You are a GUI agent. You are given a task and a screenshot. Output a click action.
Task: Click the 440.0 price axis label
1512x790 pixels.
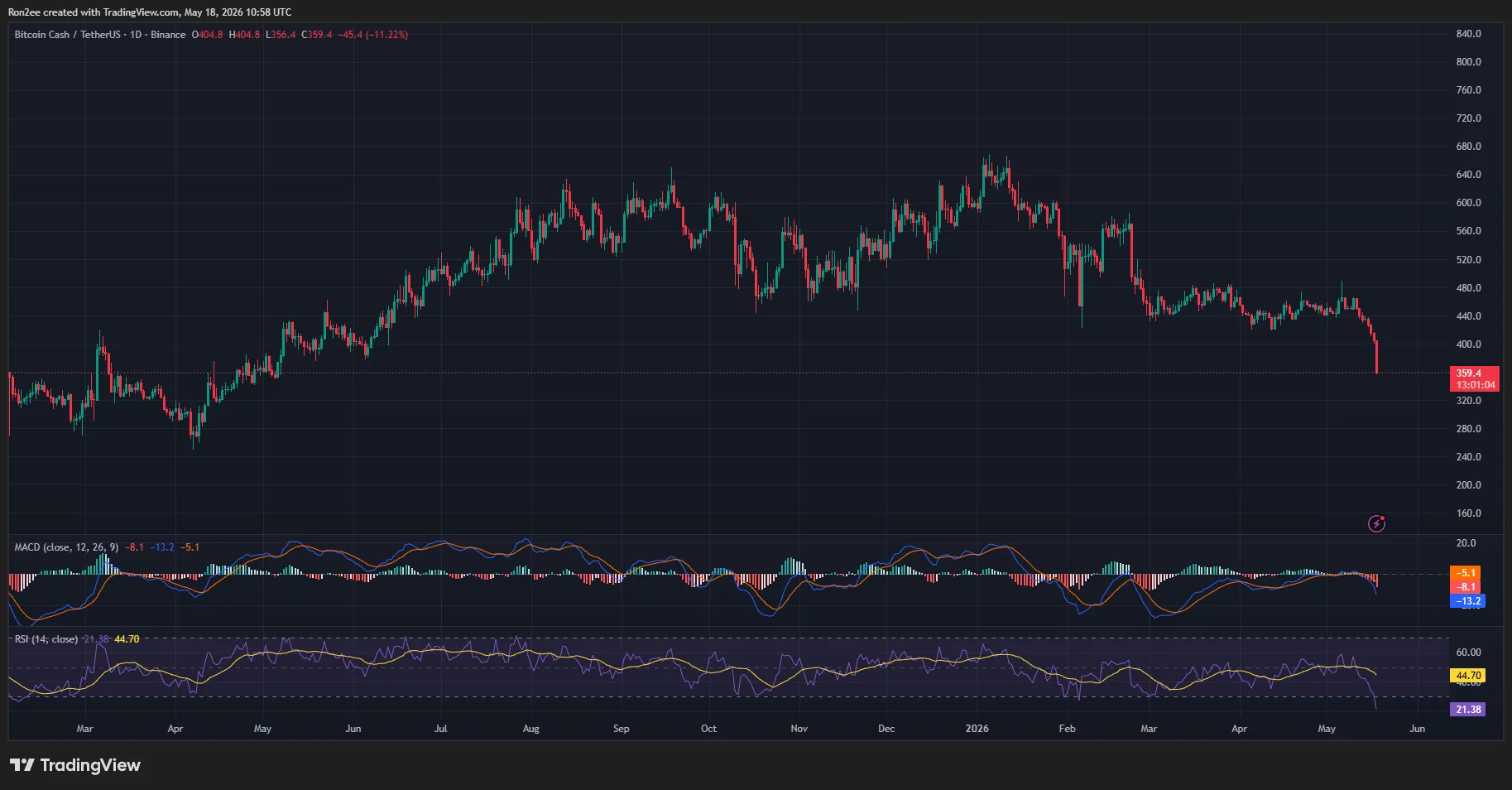coord(1469,316)
